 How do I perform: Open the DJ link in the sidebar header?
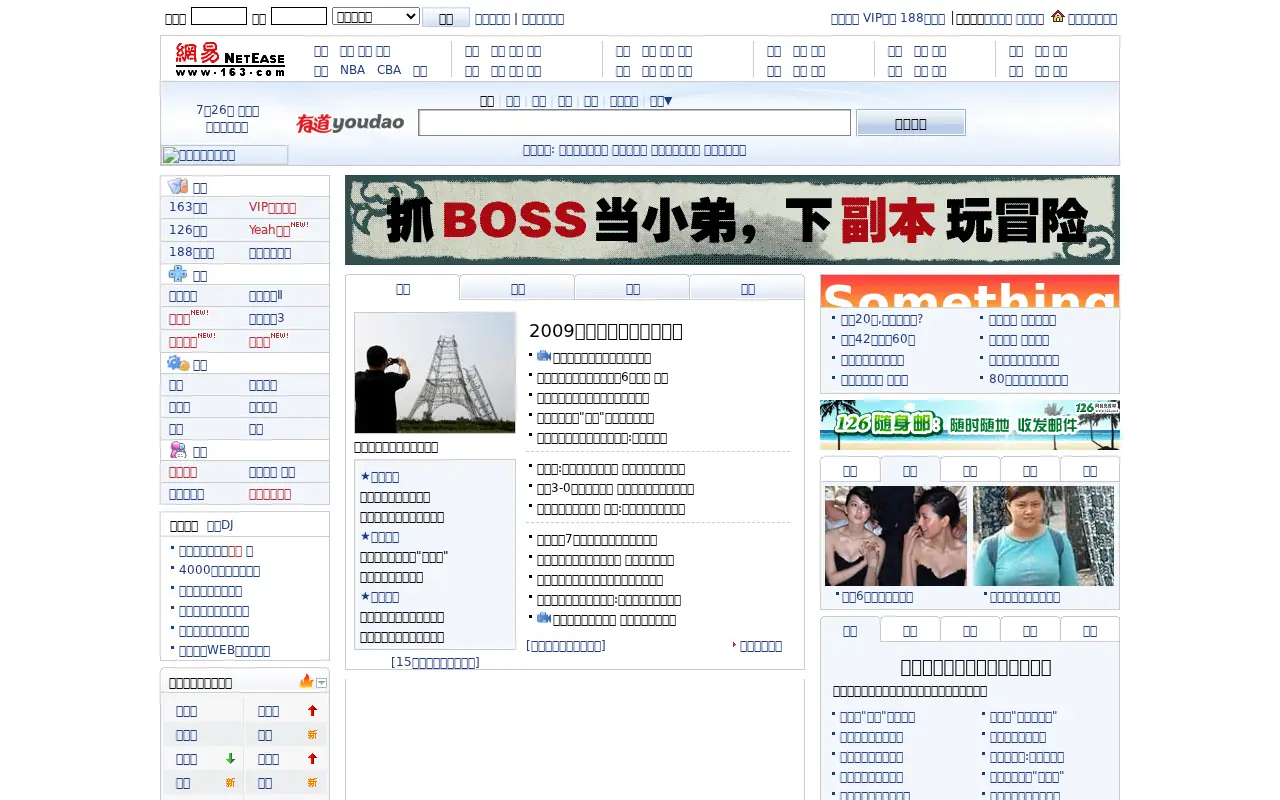click(x=220, y=525)
